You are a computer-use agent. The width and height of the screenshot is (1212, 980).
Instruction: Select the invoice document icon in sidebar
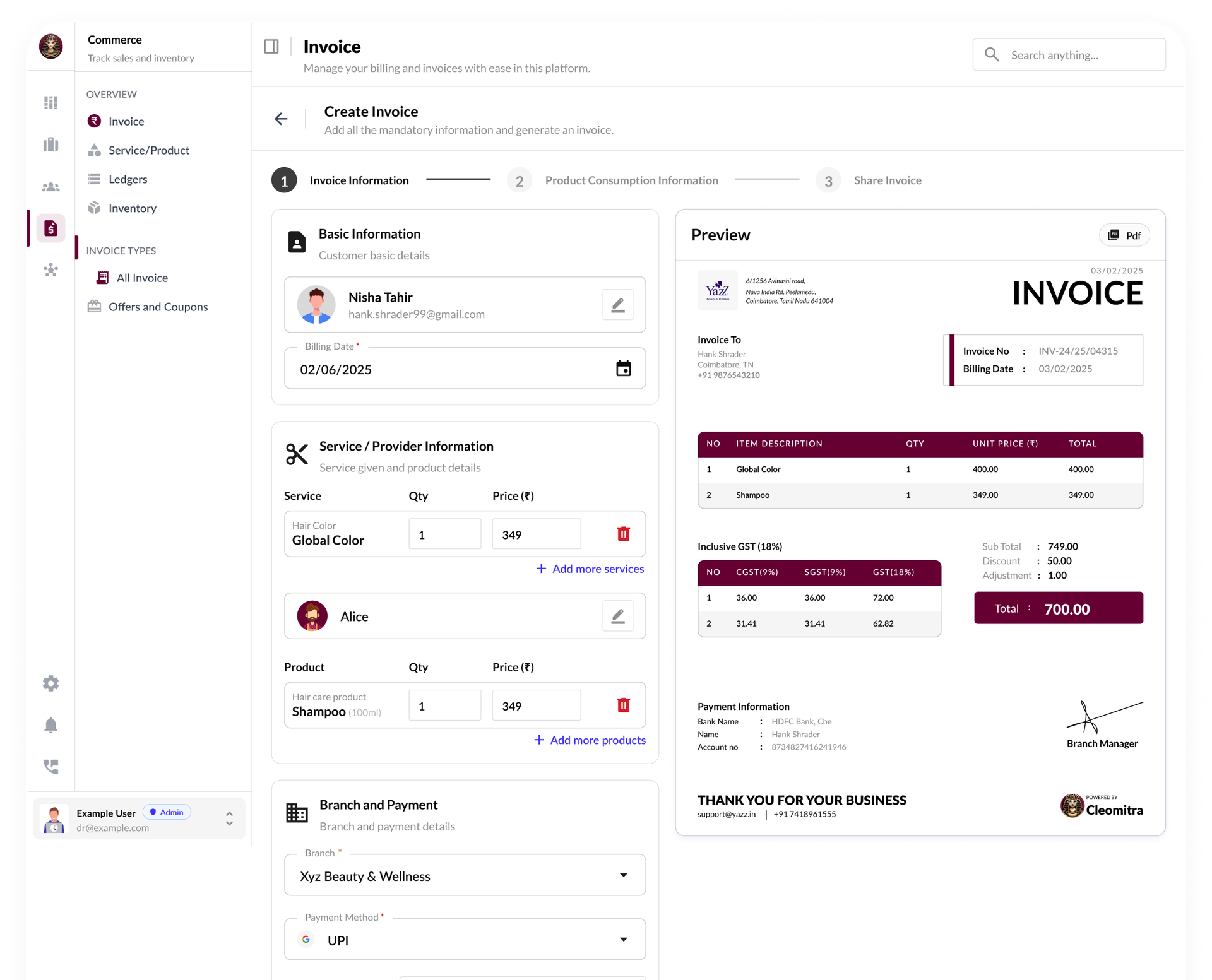(50, 228)
